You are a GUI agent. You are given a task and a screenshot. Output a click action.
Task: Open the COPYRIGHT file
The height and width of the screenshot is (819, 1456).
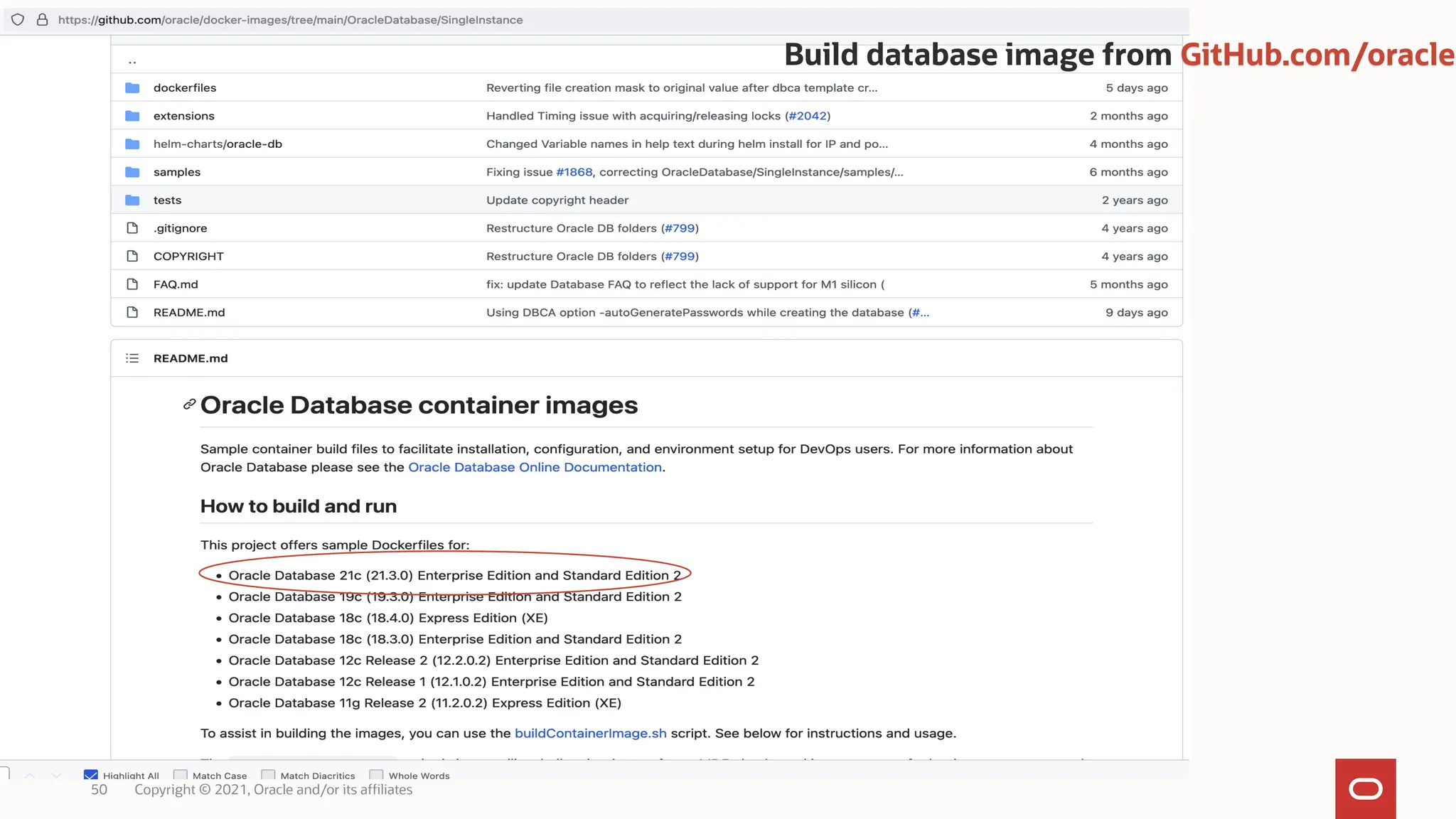(x=188, y=256)
